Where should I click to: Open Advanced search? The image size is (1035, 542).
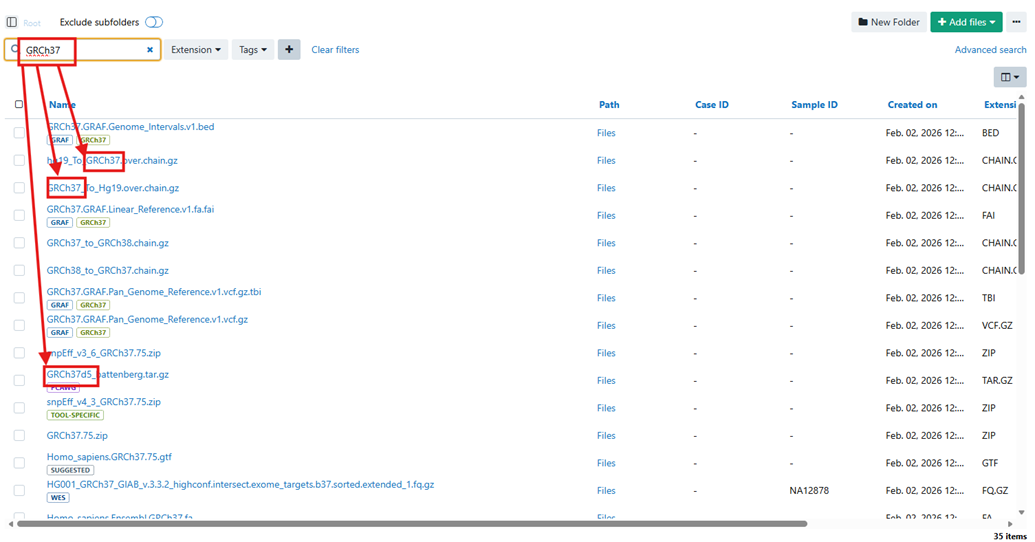pyautogui.click(x=990, y=50)
